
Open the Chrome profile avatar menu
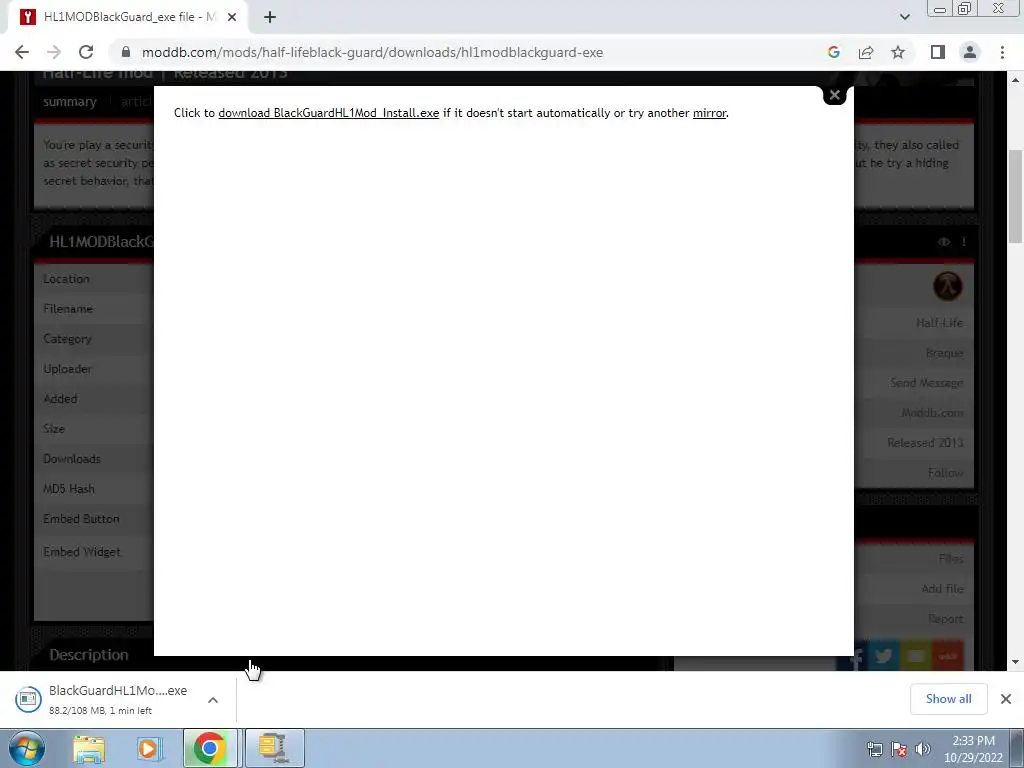pyautogui.click(x=970, y=52)
